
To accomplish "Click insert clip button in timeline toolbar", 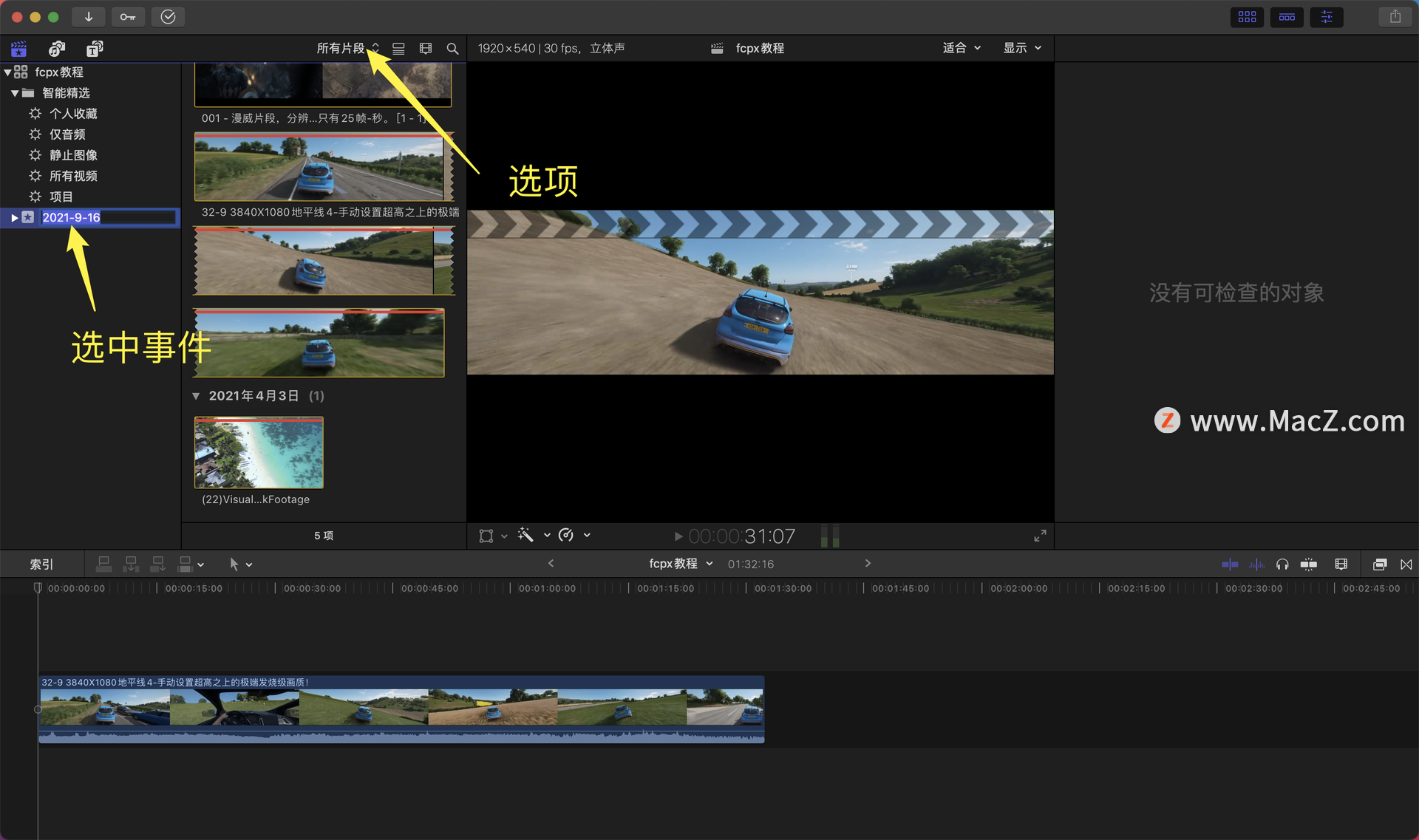I will click(x=131, y=564).
